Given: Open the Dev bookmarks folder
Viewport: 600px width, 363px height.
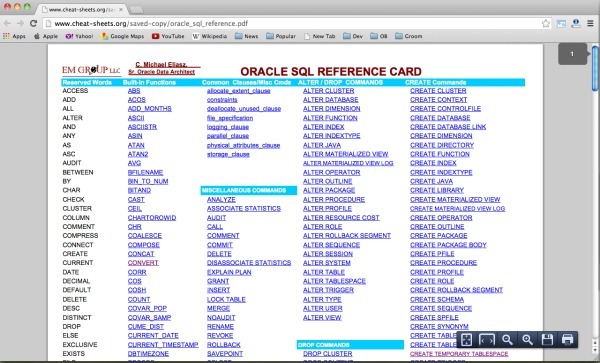Looking at the screenshot, I should (353, 36).
